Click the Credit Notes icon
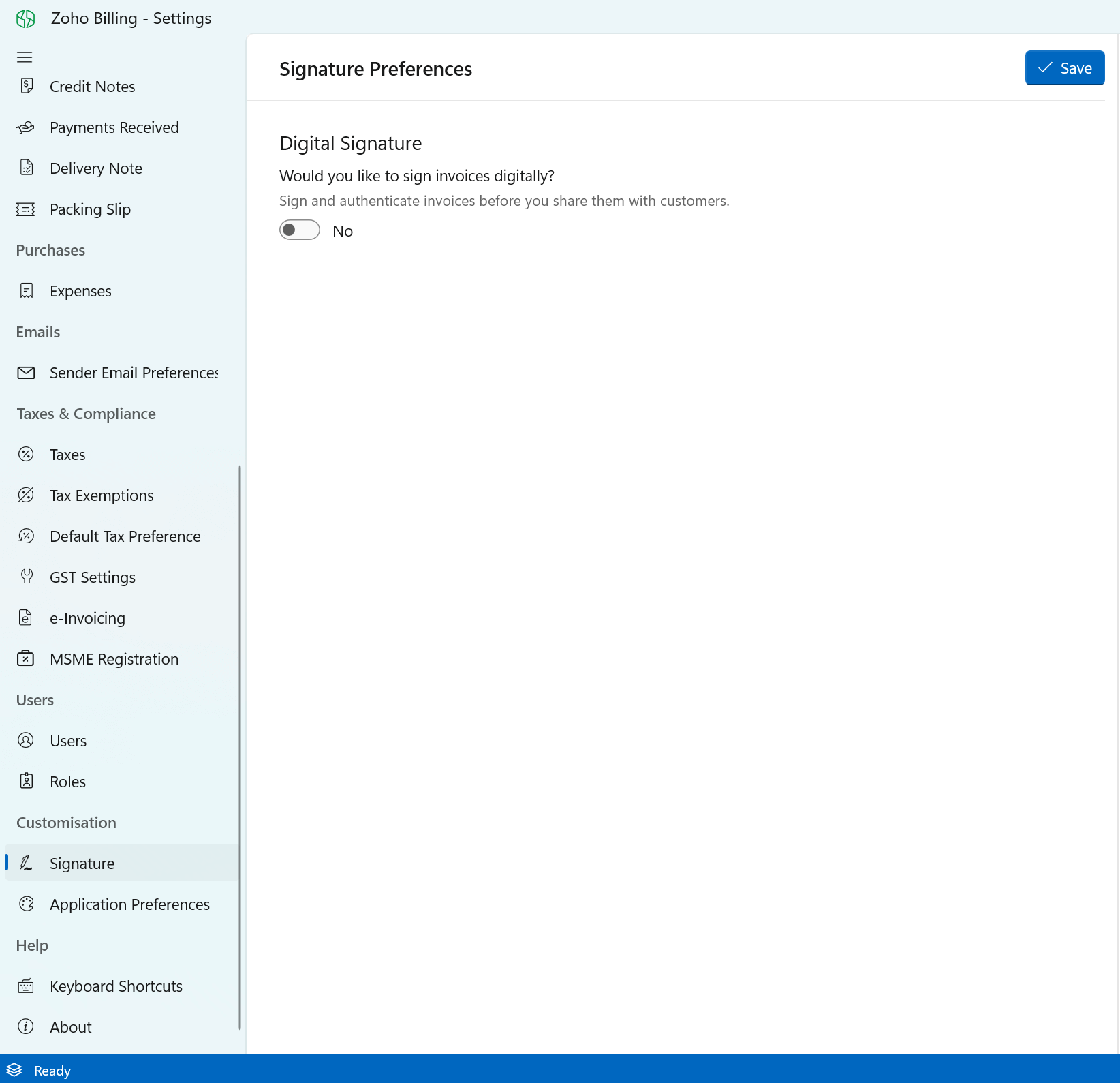The width and height of the screenshot is (1120, 1083). tap(27, 87)
